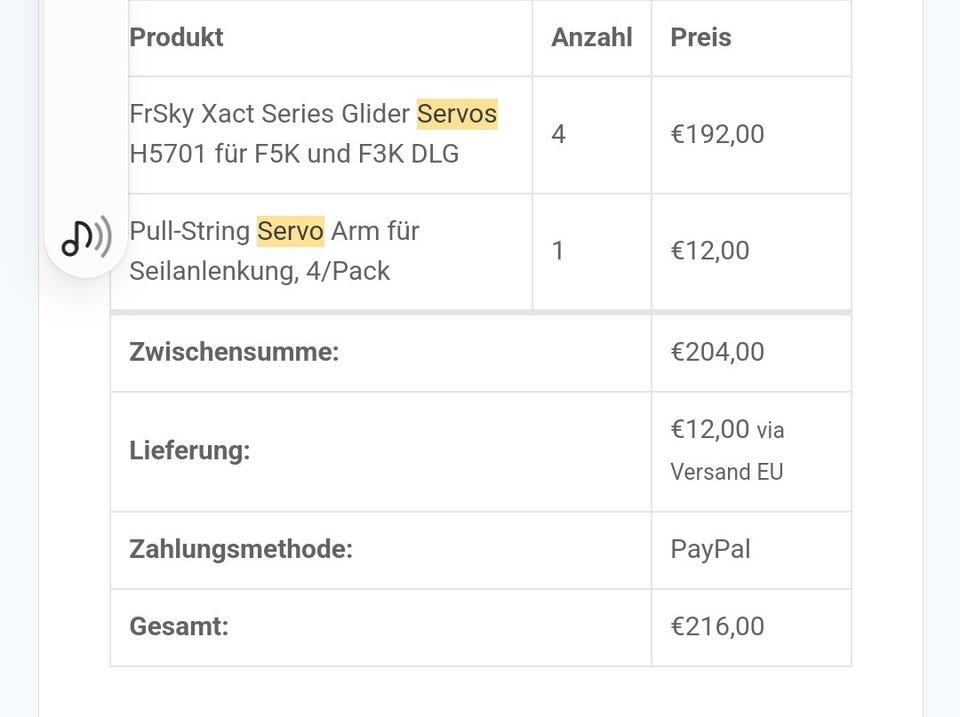Click the Anzahl column header
This screenshot has height=717, width=960.
pyautogui.click(x=591, y=37)
